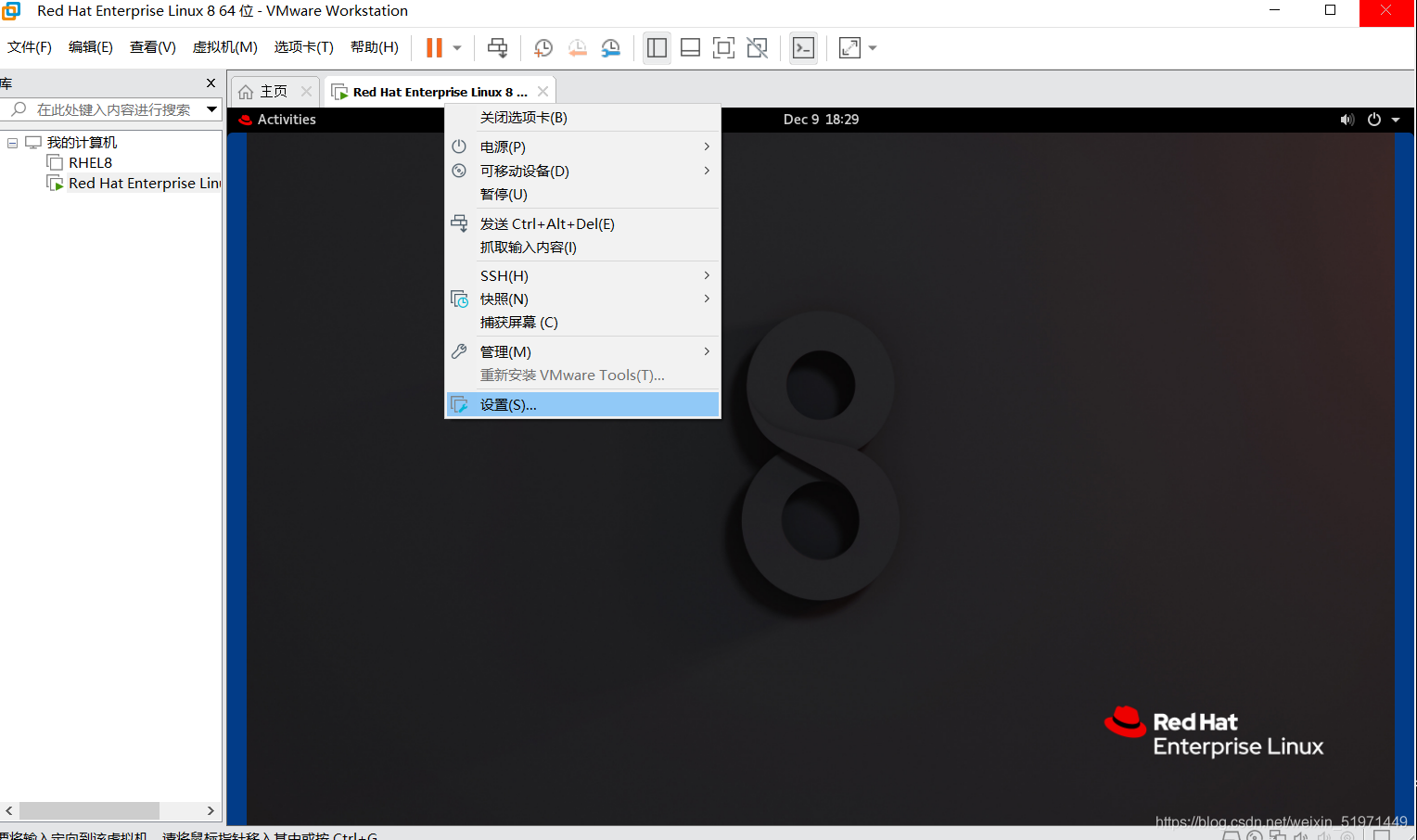Choose 关闭选项卡(B) in the context menu
The image size is (1417, 840).
[582, 118]
